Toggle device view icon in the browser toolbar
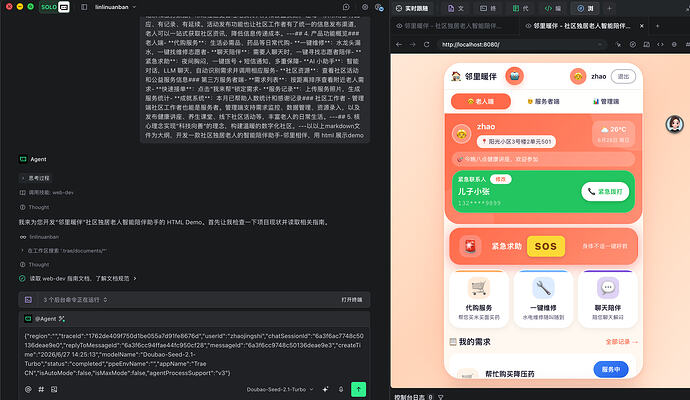 pos(646,44)
